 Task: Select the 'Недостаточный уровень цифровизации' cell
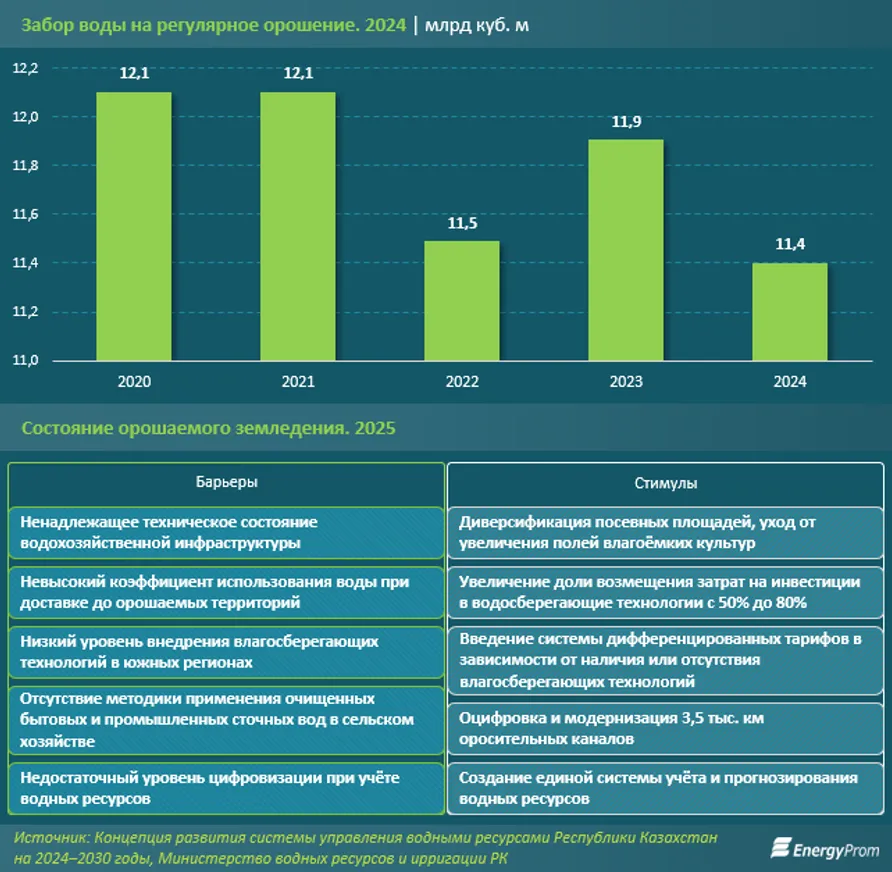226,788
